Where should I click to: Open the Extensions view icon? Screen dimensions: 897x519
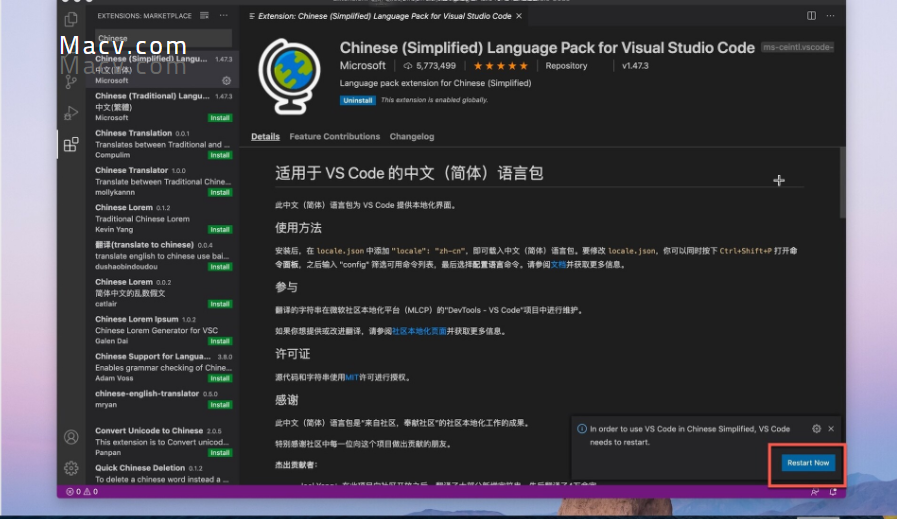pos(71,144)
